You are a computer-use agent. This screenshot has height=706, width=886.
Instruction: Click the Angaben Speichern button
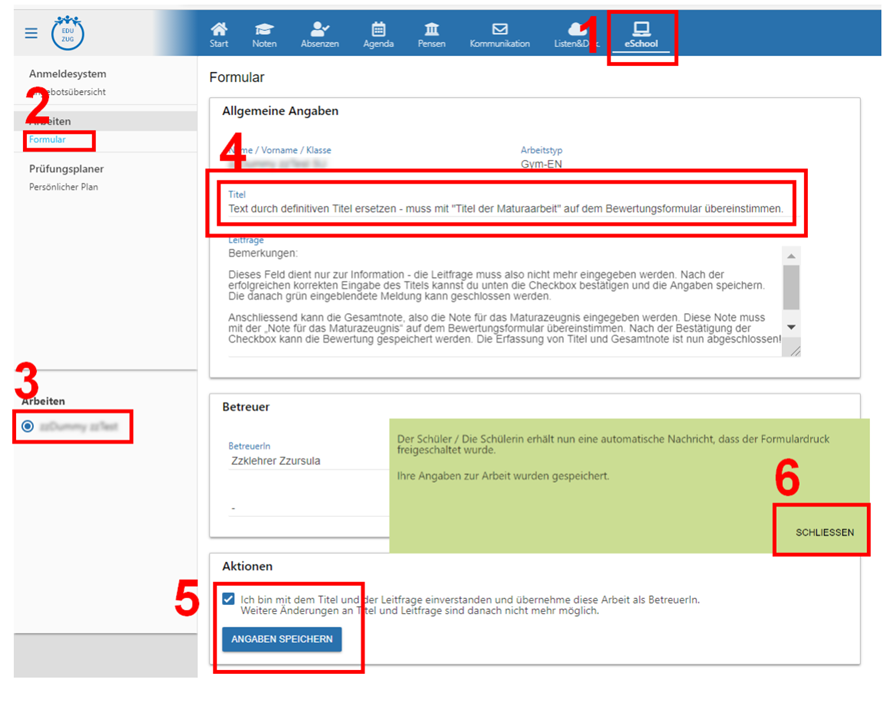tap(282, 639)
